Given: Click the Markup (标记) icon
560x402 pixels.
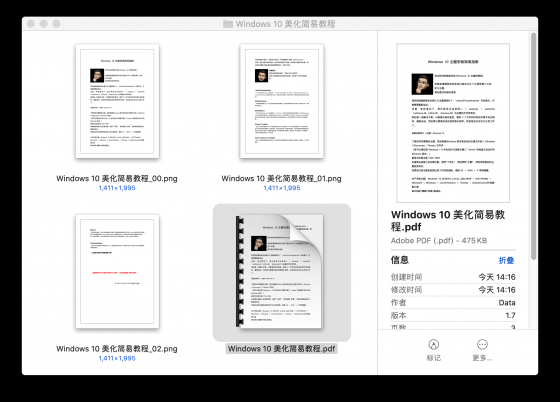Looking at the screenshot, I should (x=434, y=345).
